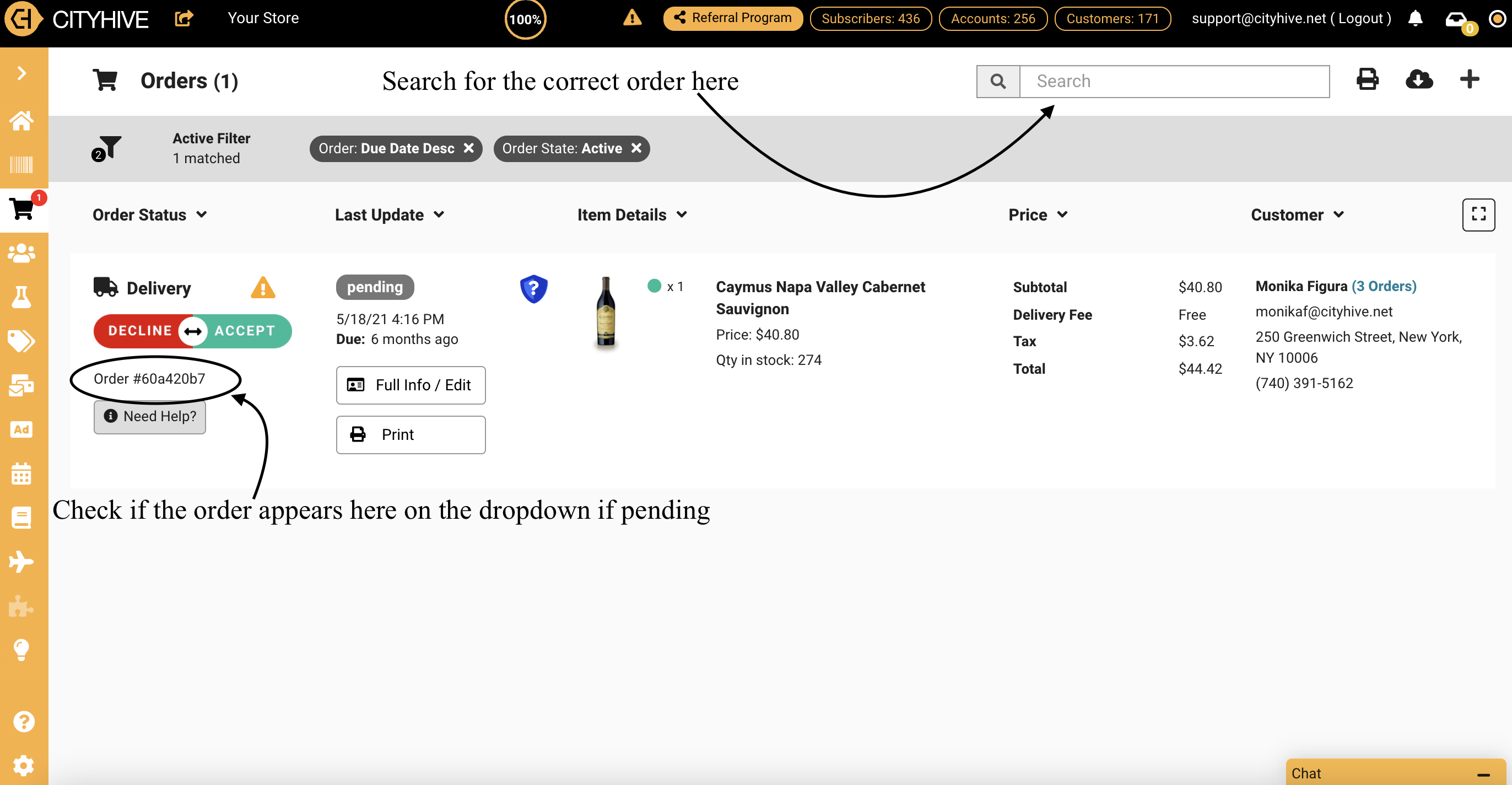Open the lightbulb ideas section
1512x785 pixels.
click(x=21, y=650)
